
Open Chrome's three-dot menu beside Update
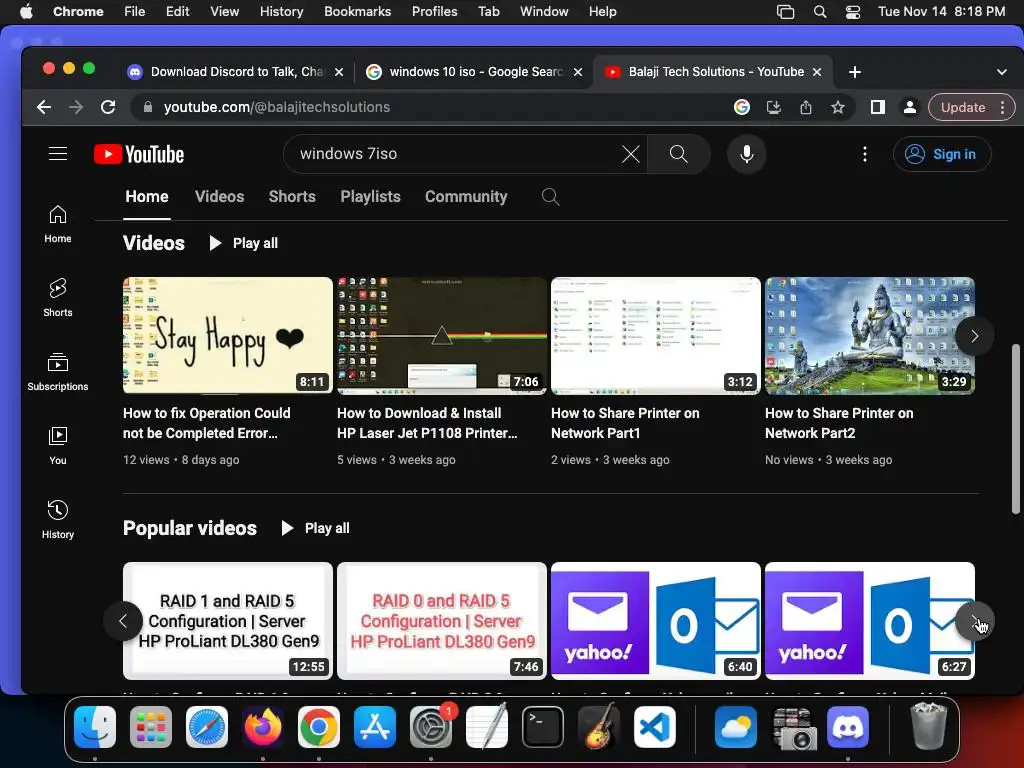[1002, 107]
